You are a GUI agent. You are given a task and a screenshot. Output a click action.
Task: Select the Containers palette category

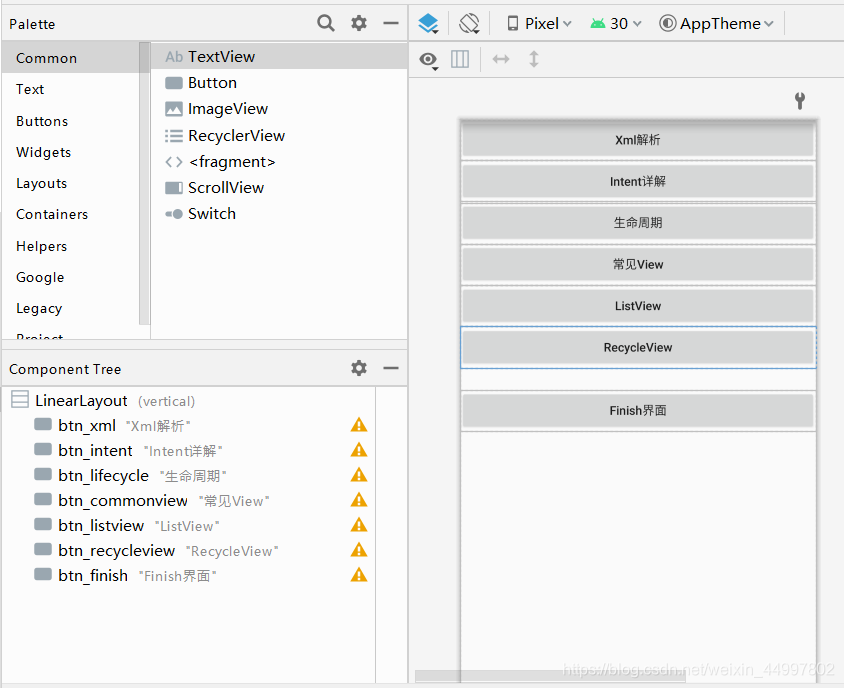(71, 214)
